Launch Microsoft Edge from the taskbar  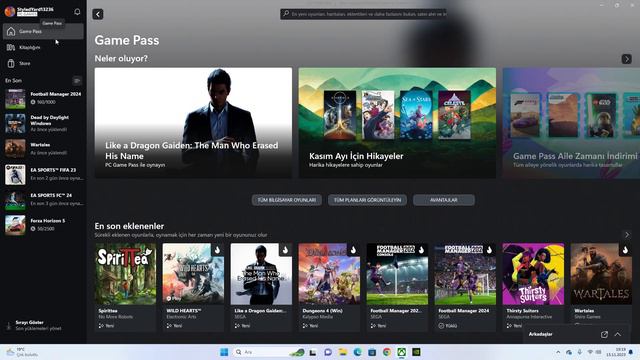tap(357, 352)
